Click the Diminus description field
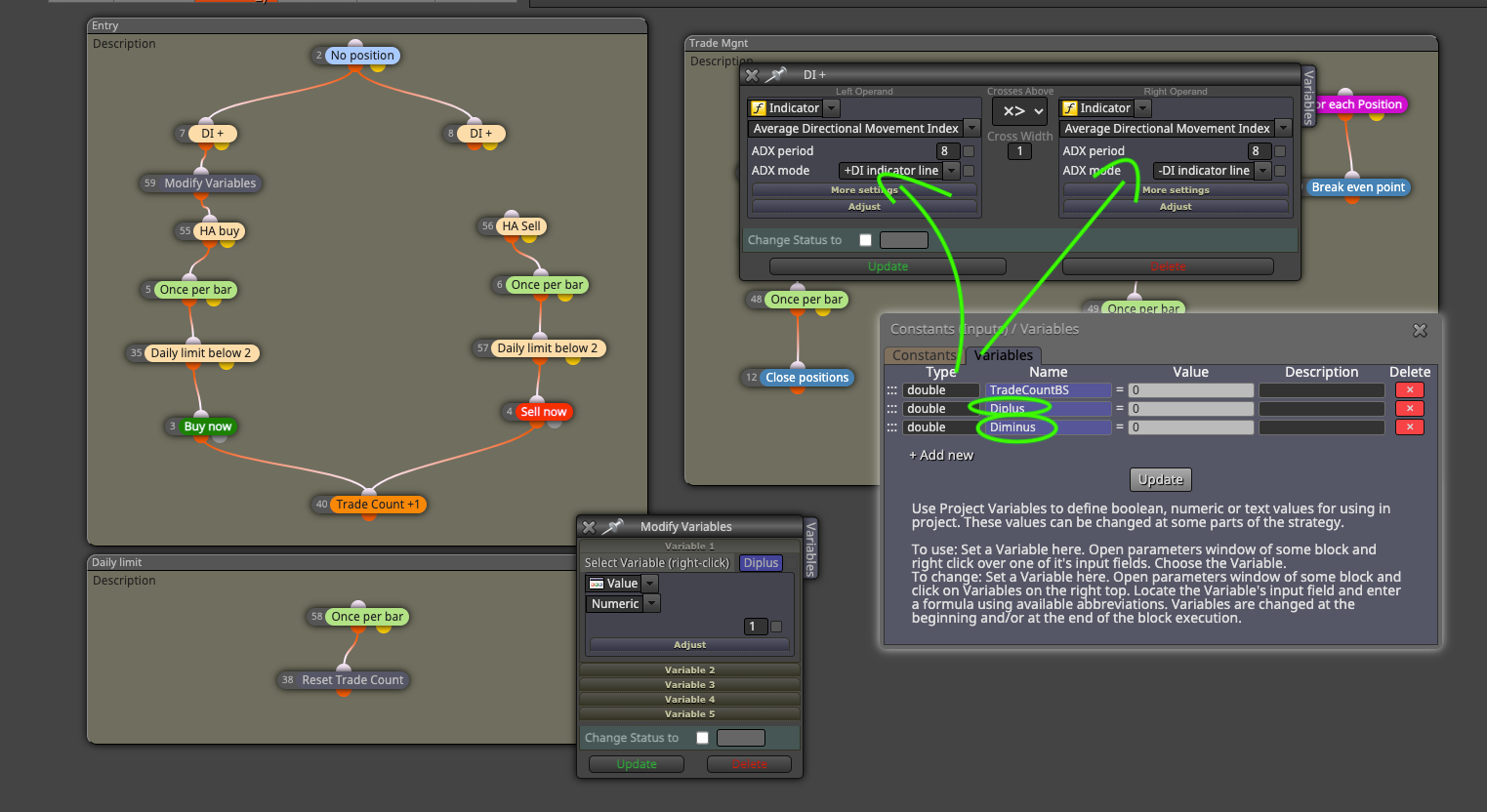Viewport: 1487px width, 812px height. pyautogui.click(x=1322, y=427)
